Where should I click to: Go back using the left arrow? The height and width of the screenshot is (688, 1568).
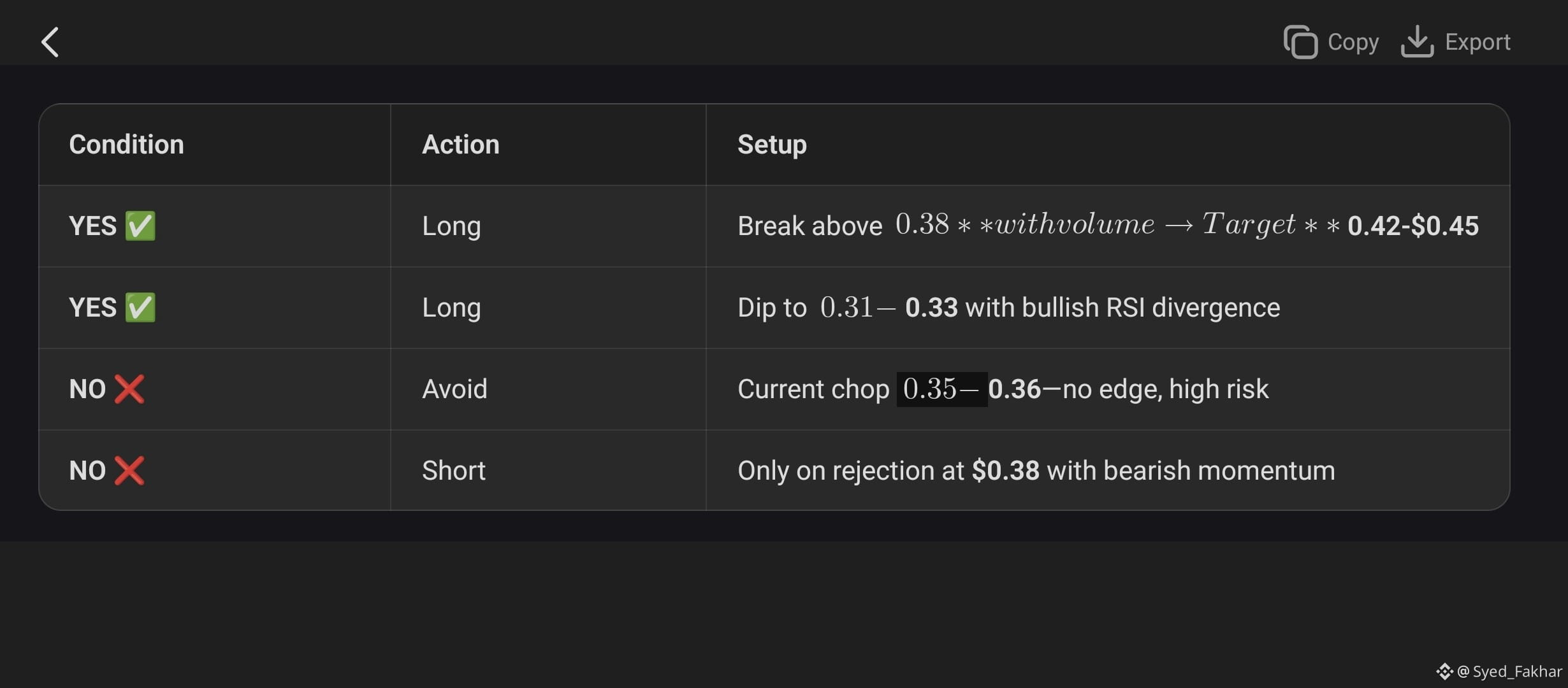(50, 42)
